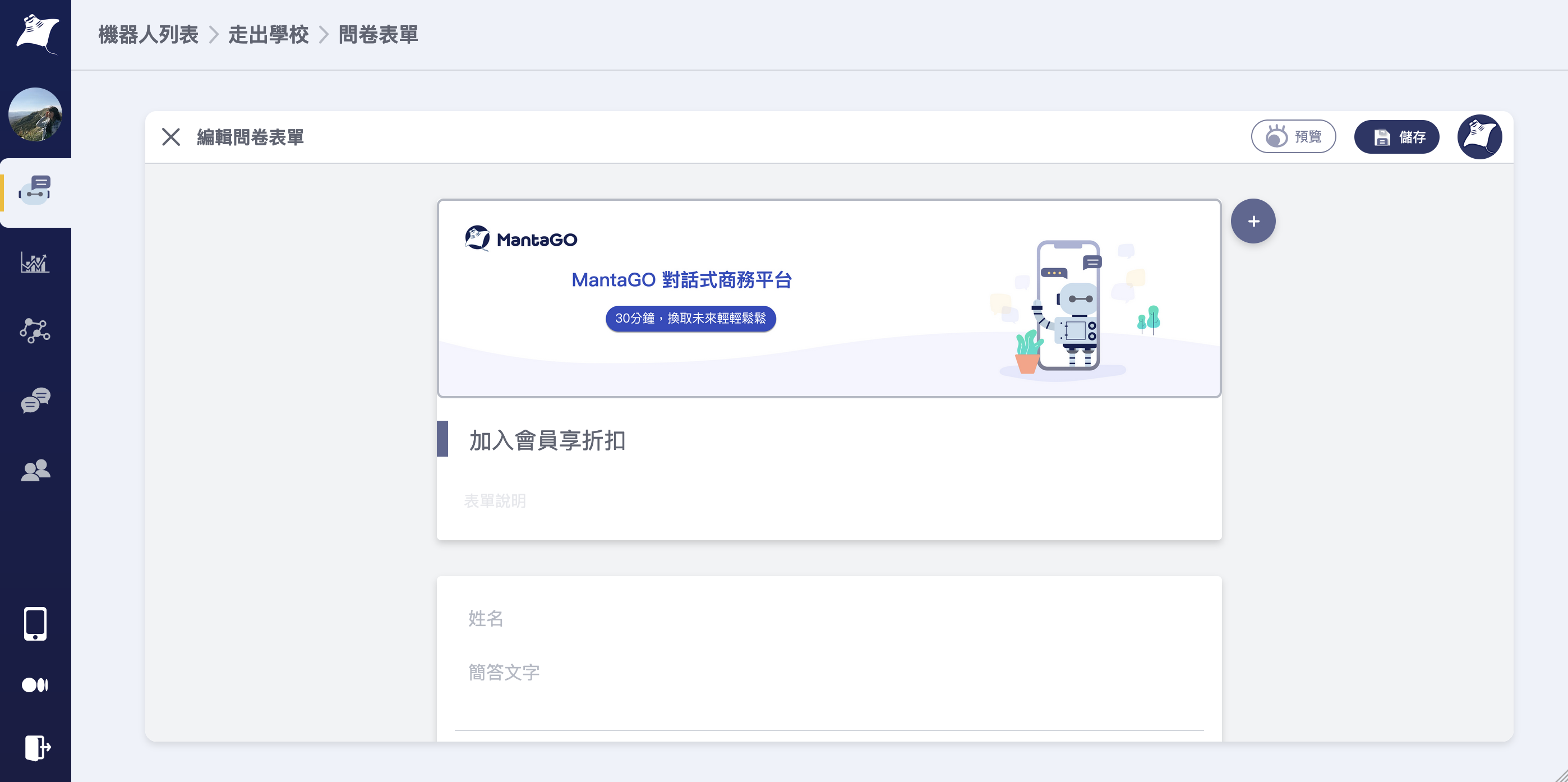1568x782 pixels.
Task: Go to 走出學校 breadcrumb
Action: pos(269,35)
